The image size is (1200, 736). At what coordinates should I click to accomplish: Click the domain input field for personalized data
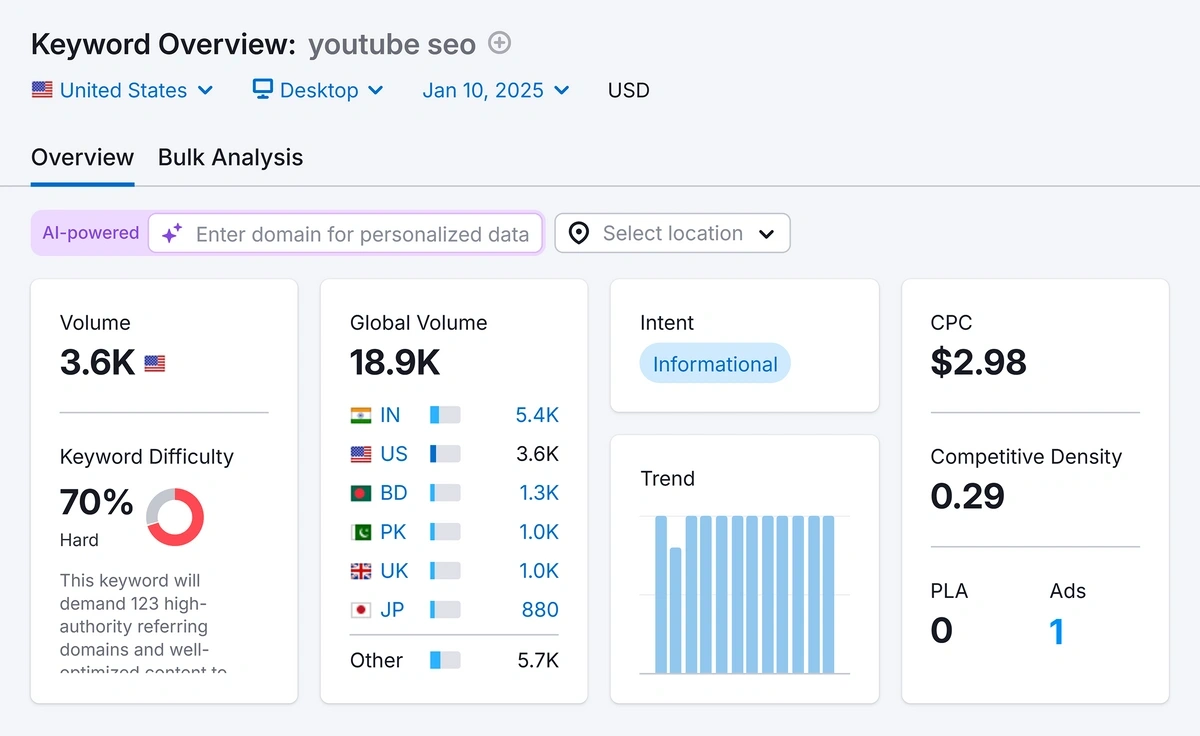[346, 234]
